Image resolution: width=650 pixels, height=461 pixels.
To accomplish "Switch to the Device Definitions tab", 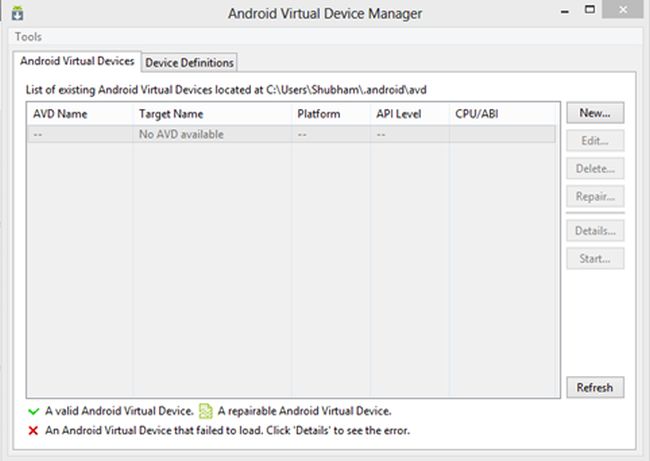I will [190, 62].
